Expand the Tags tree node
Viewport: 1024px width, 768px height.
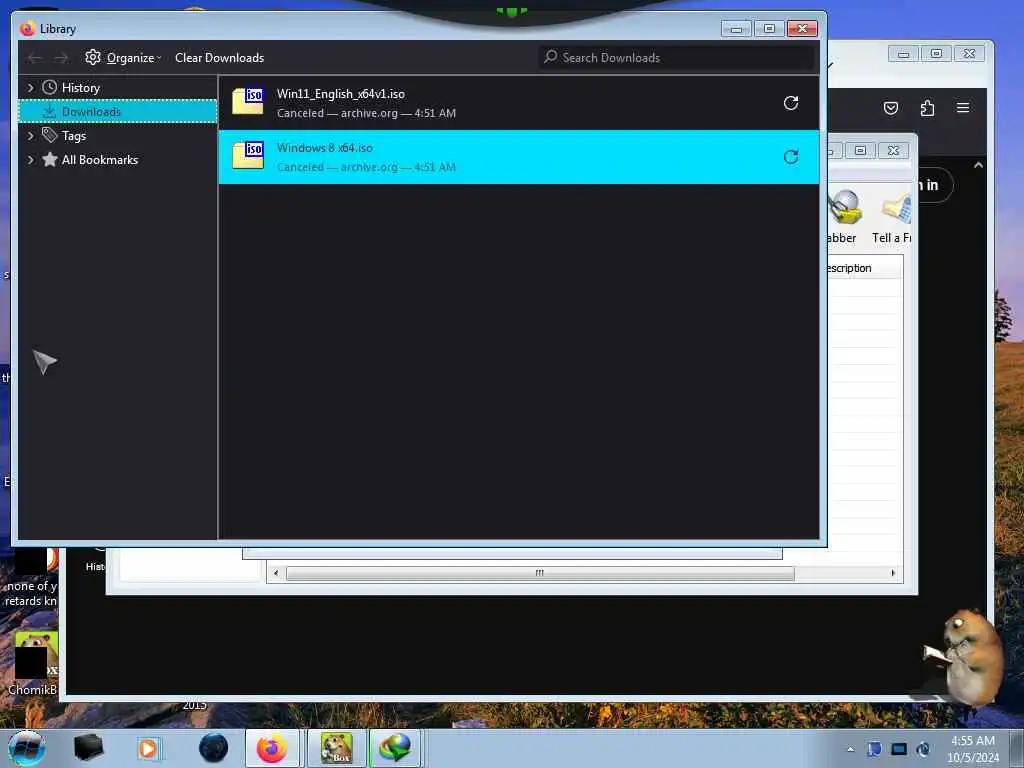(x=30, y=136)
